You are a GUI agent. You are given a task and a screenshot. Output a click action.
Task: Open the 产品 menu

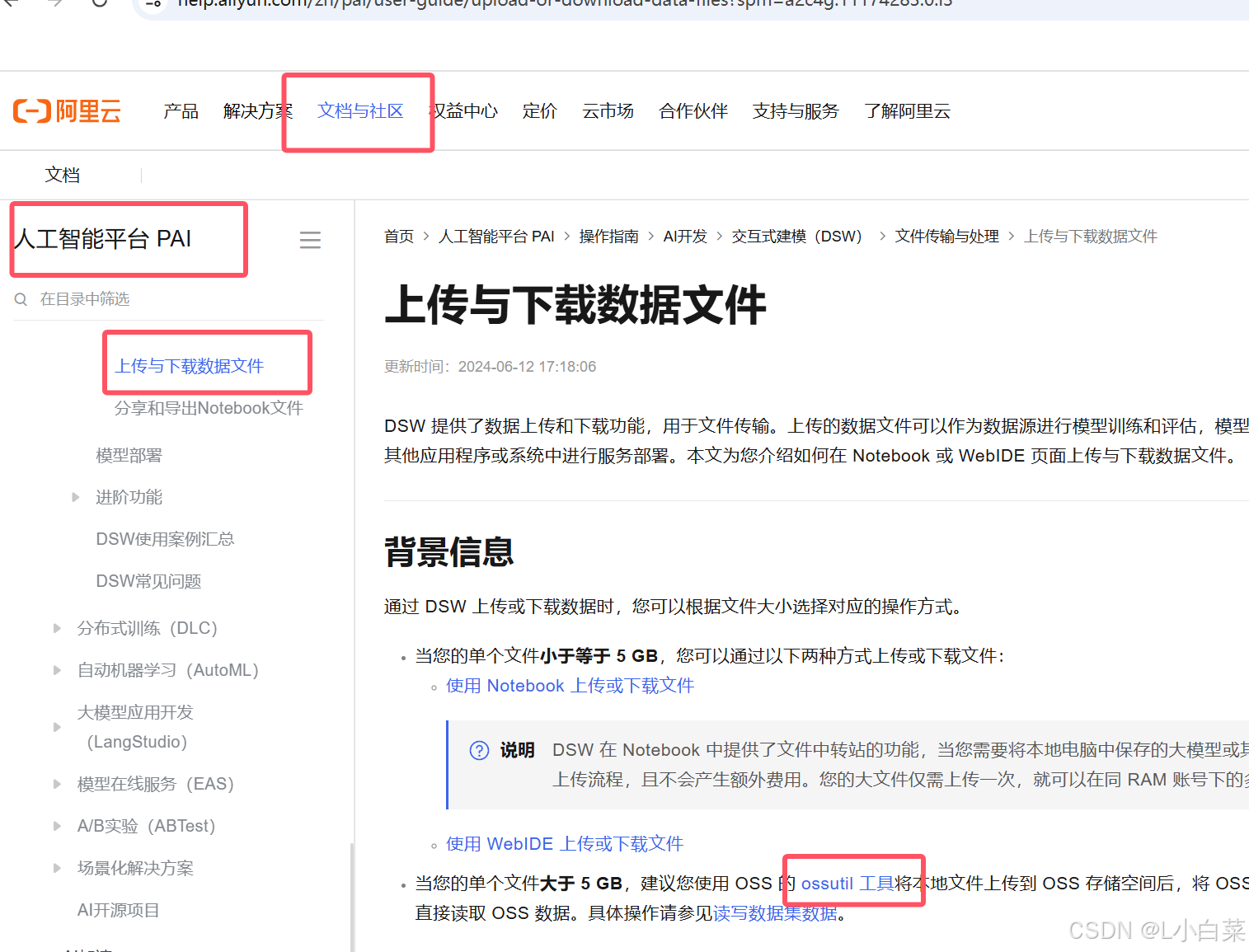181,111
